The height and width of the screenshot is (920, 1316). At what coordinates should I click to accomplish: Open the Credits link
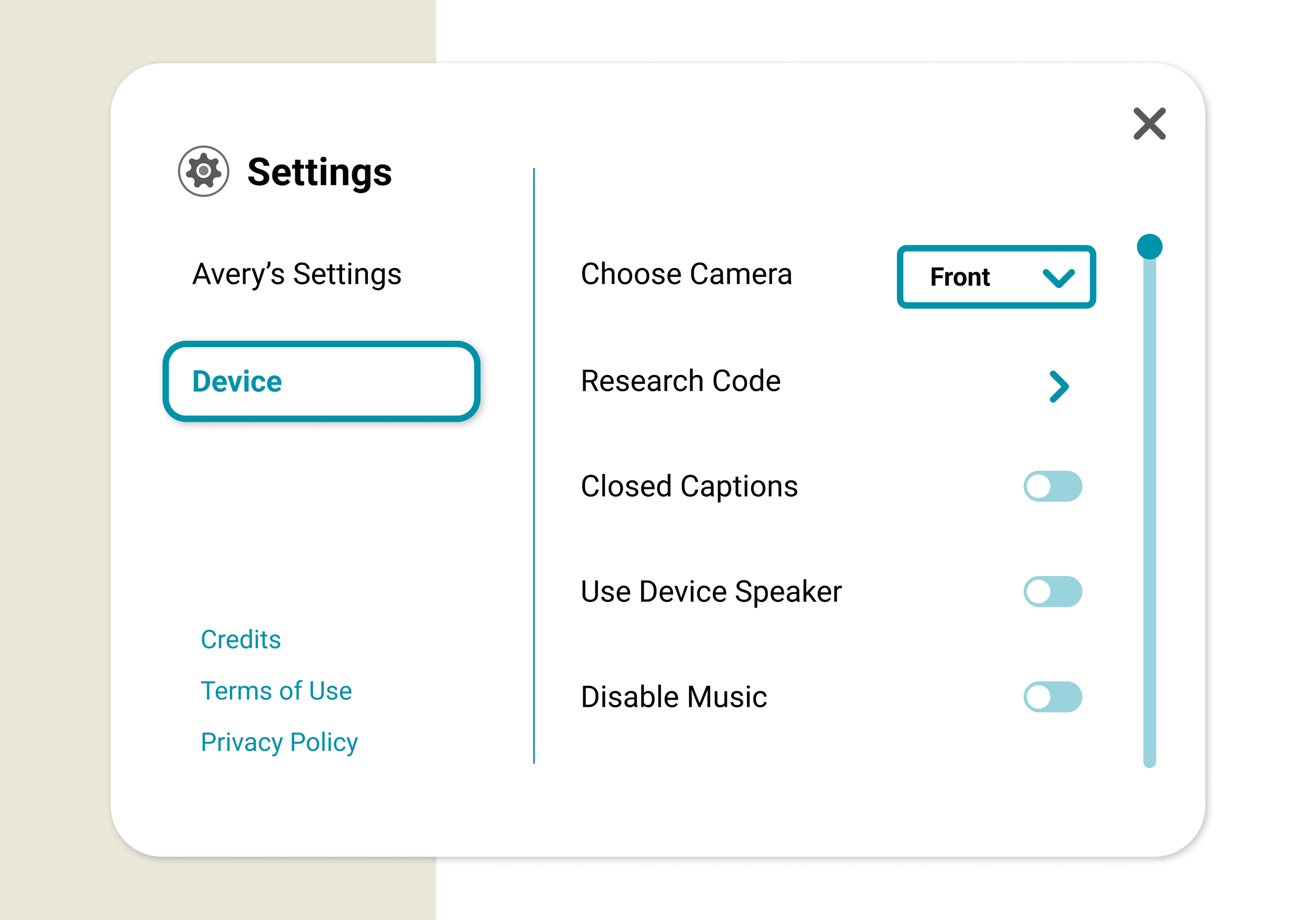[241, 639]
